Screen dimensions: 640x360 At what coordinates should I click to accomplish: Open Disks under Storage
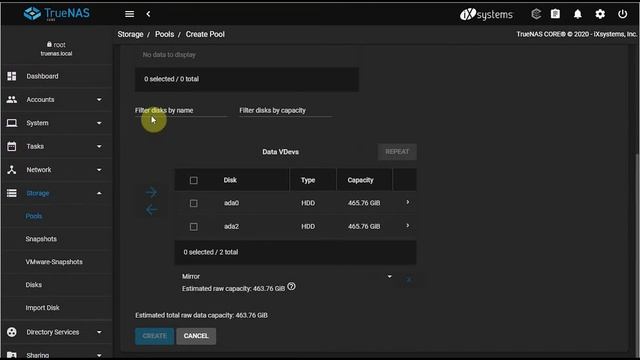[x=33, y=284]
